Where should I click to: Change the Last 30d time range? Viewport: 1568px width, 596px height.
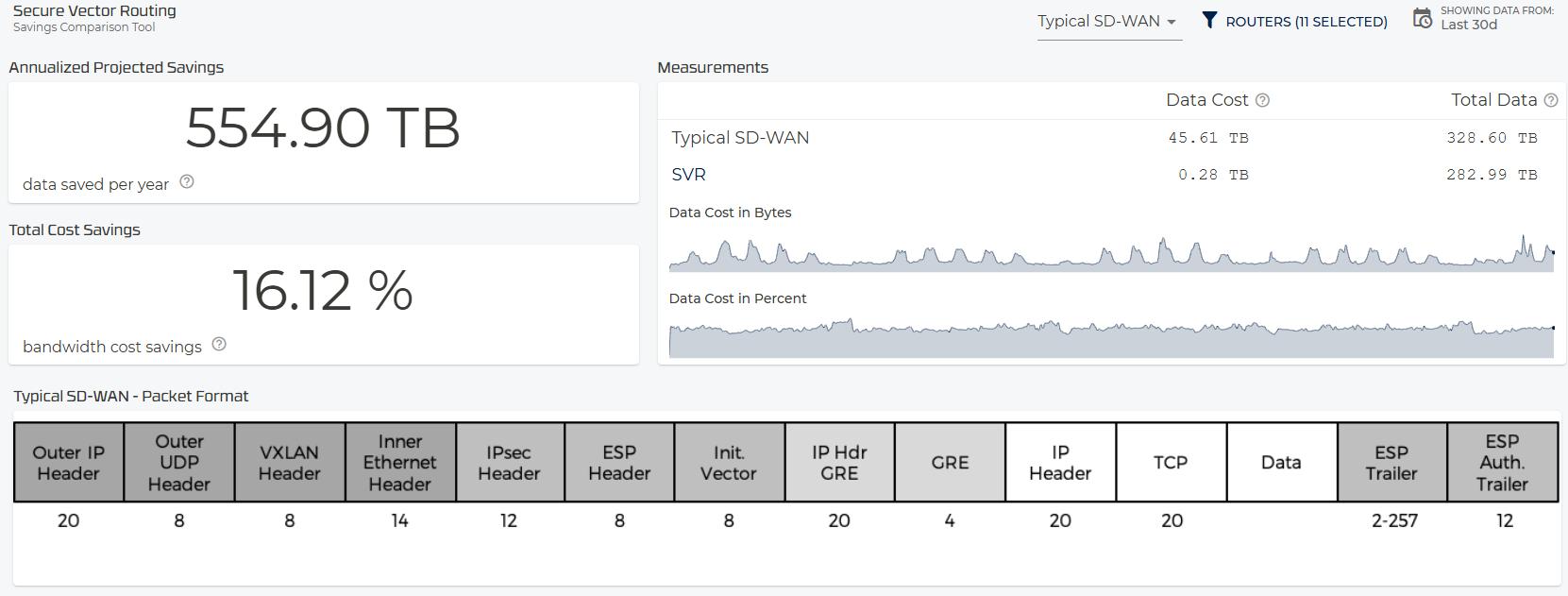click(1469, 25)
